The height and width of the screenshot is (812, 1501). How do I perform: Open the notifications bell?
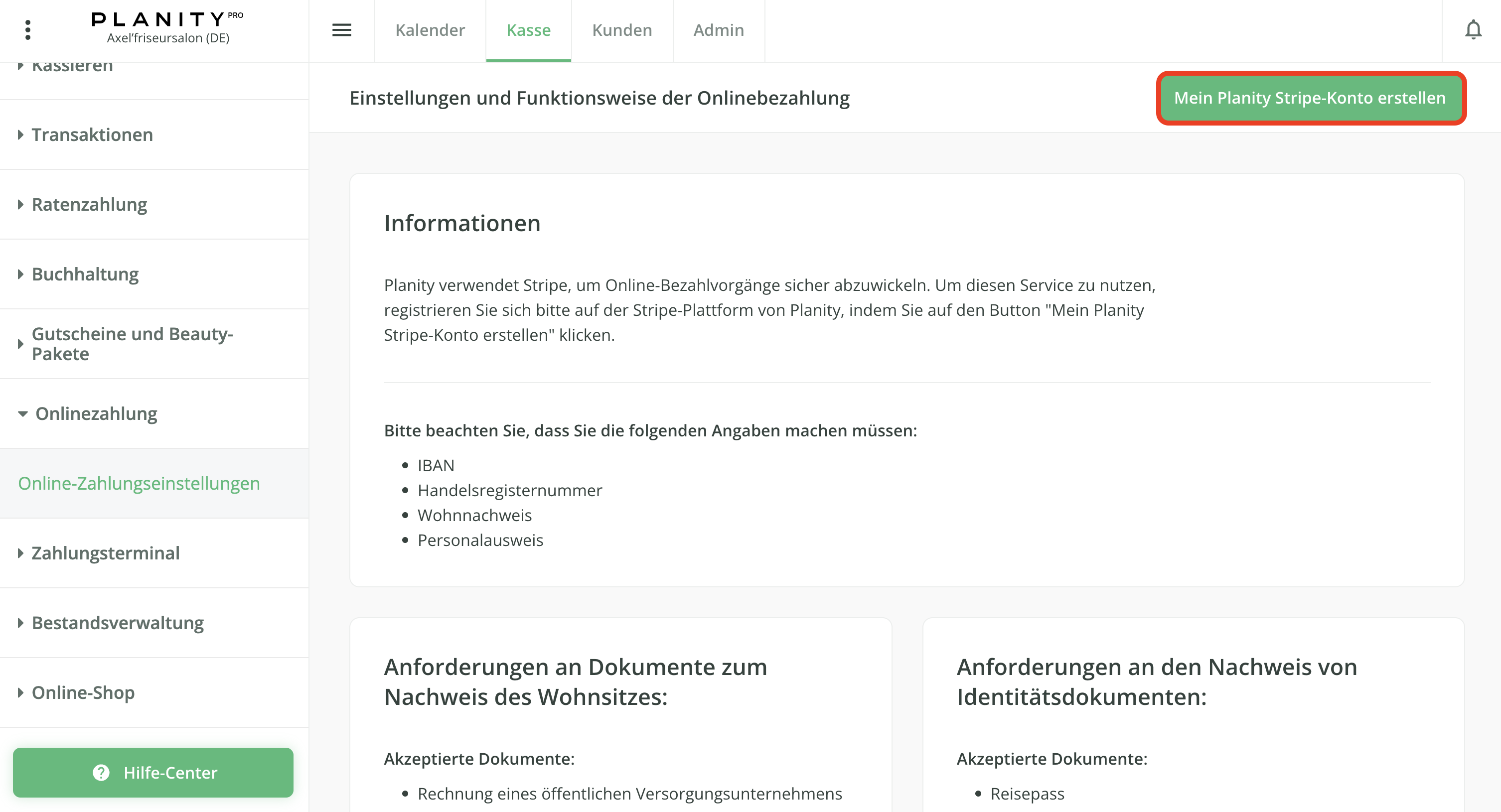coord(1473,30)
